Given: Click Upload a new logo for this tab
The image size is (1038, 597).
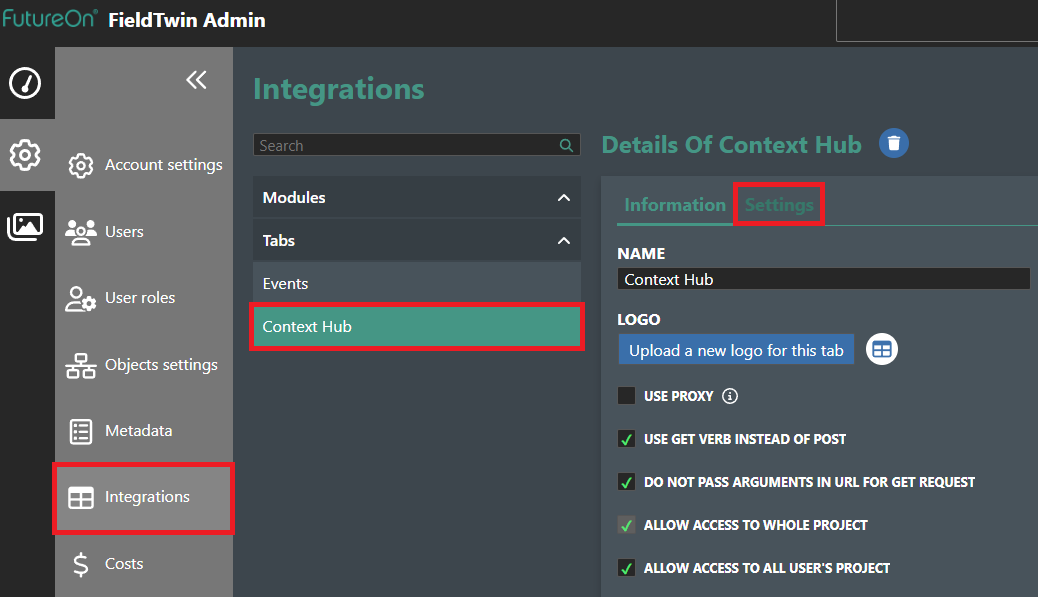Looking at the screenshot, I should [x=735, y=349].
